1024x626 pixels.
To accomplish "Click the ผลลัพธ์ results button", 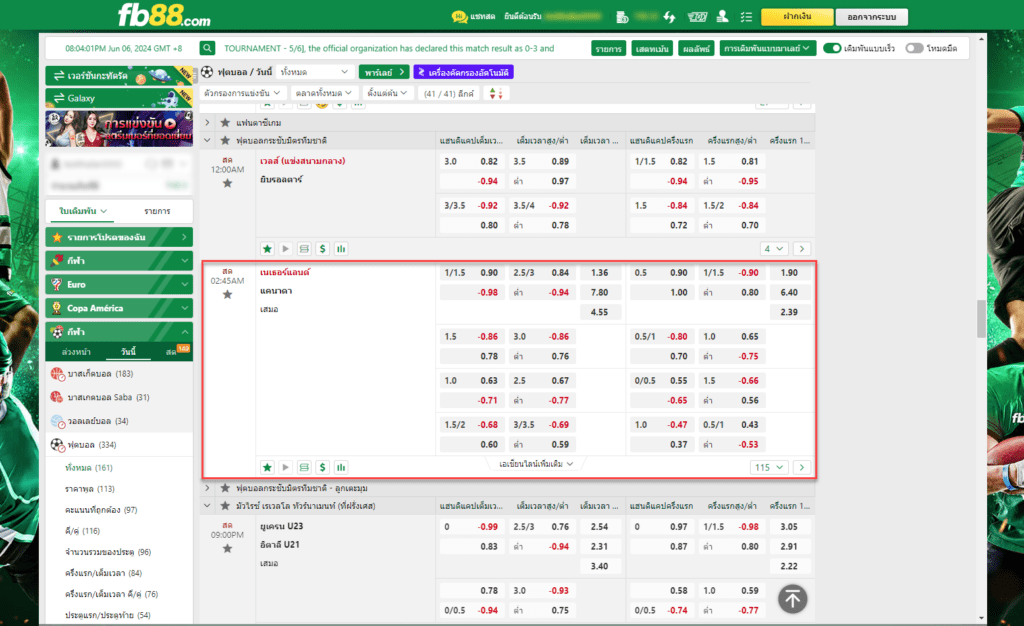I will (x=696, y=48).
